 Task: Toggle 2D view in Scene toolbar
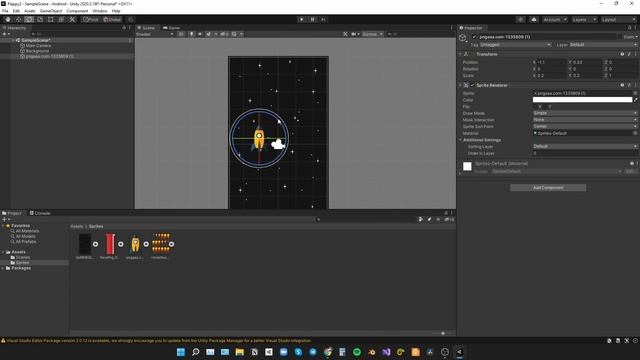(x=181, y=34)
